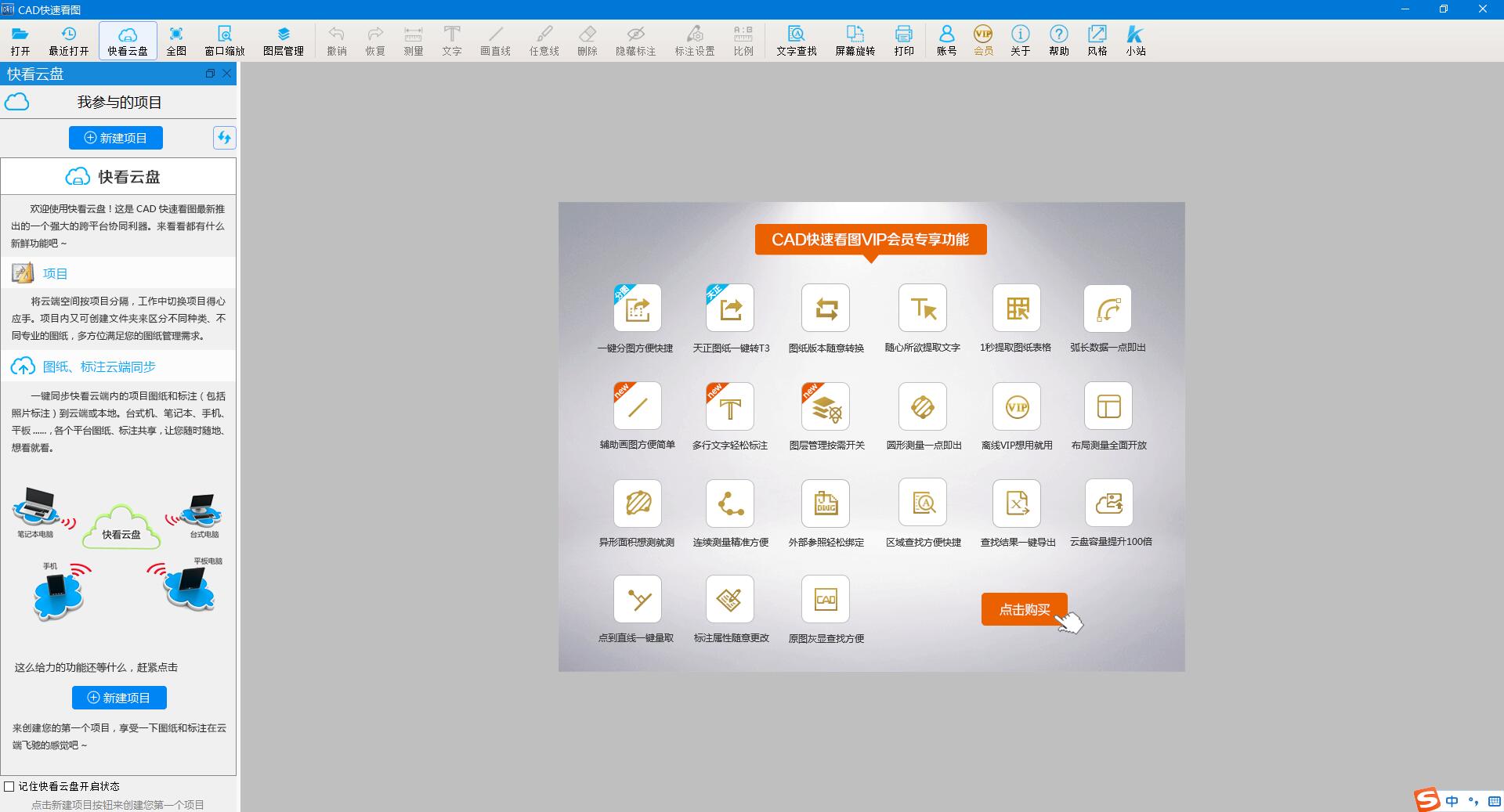Check 记住快看云盘开启状态 checkbox

click(x=9, y=786)
